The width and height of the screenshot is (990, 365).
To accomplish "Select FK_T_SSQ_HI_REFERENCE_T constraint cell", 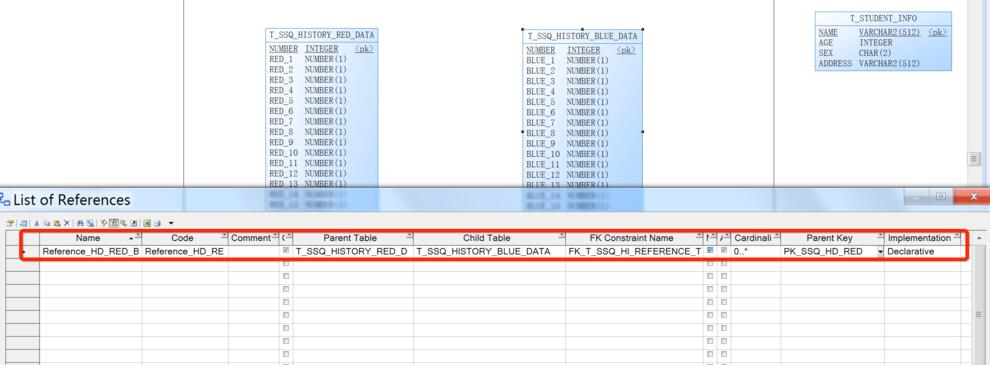I will [635, 251].
